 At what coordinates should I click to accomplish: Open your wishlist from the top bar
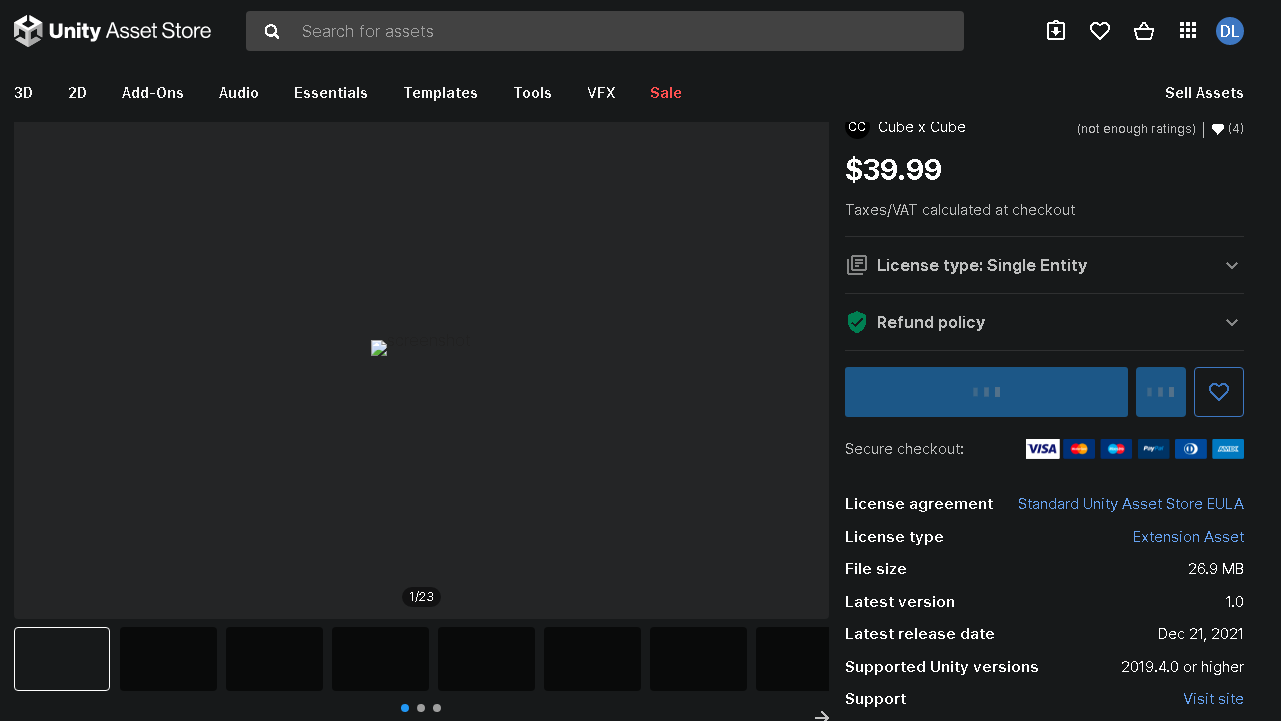pyautogui.click(x=1099, y=31)
